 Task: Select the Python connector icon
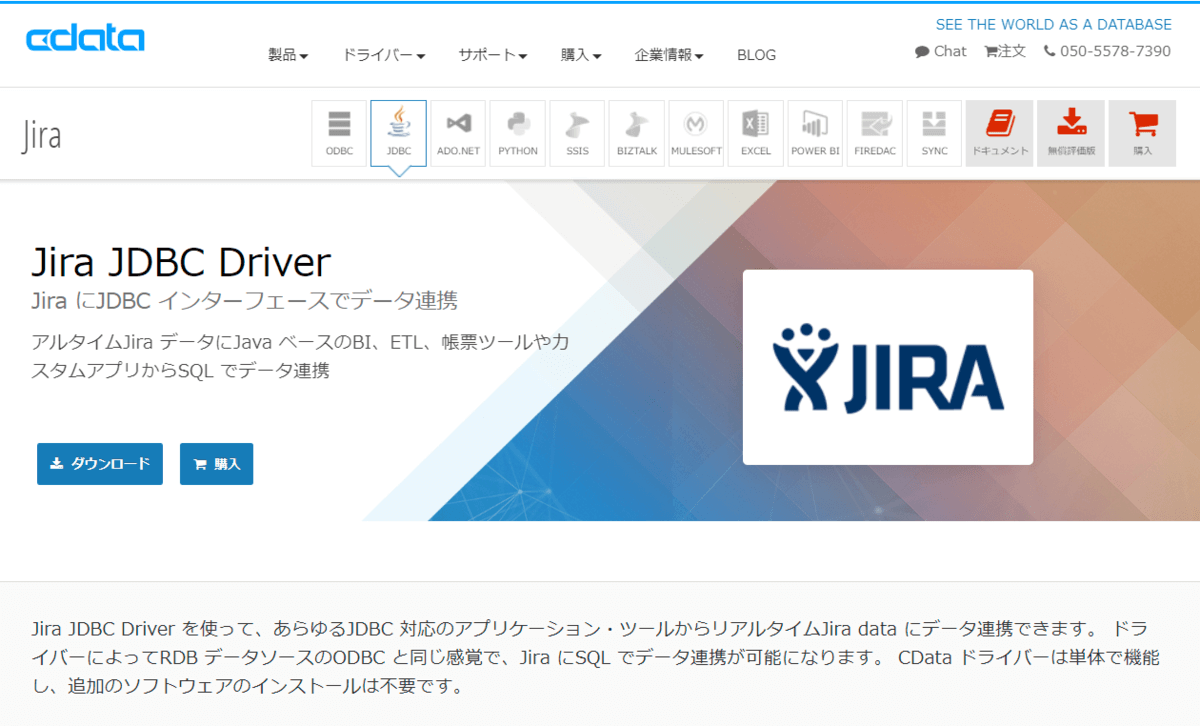click(518, 133)
